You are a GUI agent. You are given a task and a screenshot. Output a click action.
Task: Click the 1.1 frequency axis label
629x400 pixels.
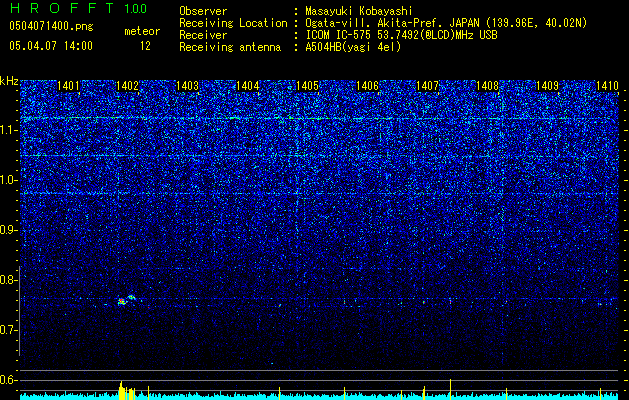tap(9, 130)
